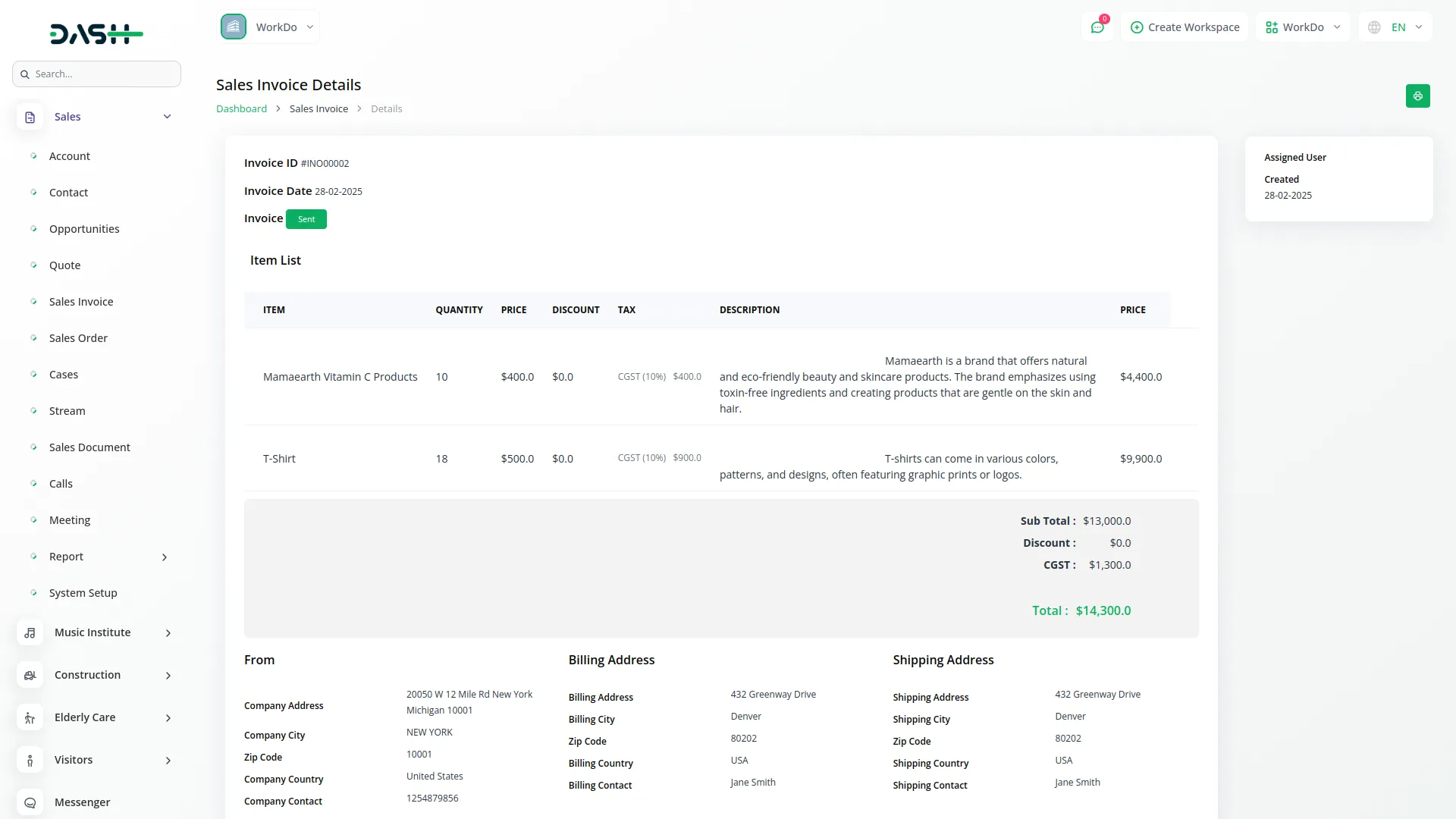Expand the Report submenu
The height and width of the screenshot is (819, 1456).
point(165,557)
